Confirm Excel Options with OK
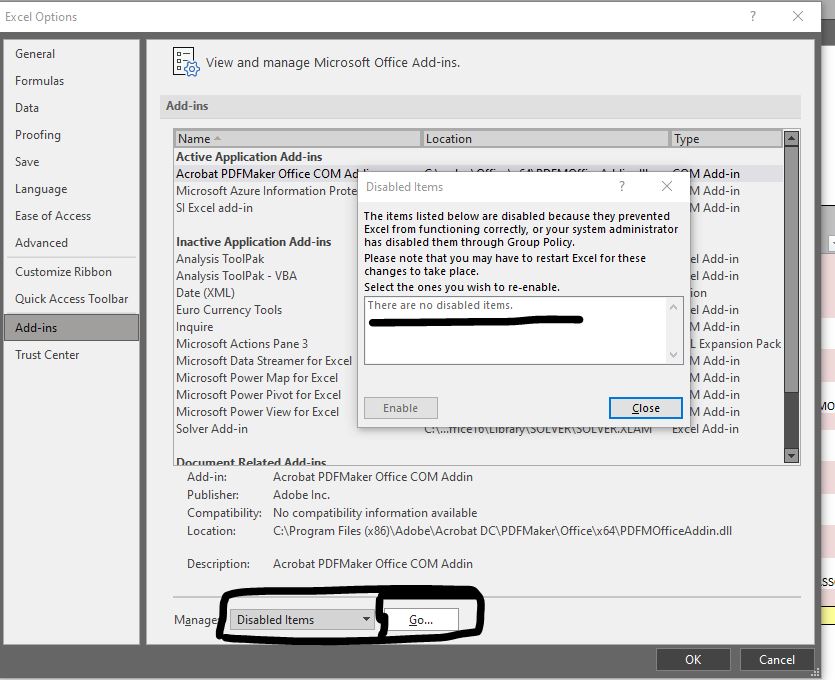The width and height of the screenshot is (835, 680). click(x=693, y=660)
